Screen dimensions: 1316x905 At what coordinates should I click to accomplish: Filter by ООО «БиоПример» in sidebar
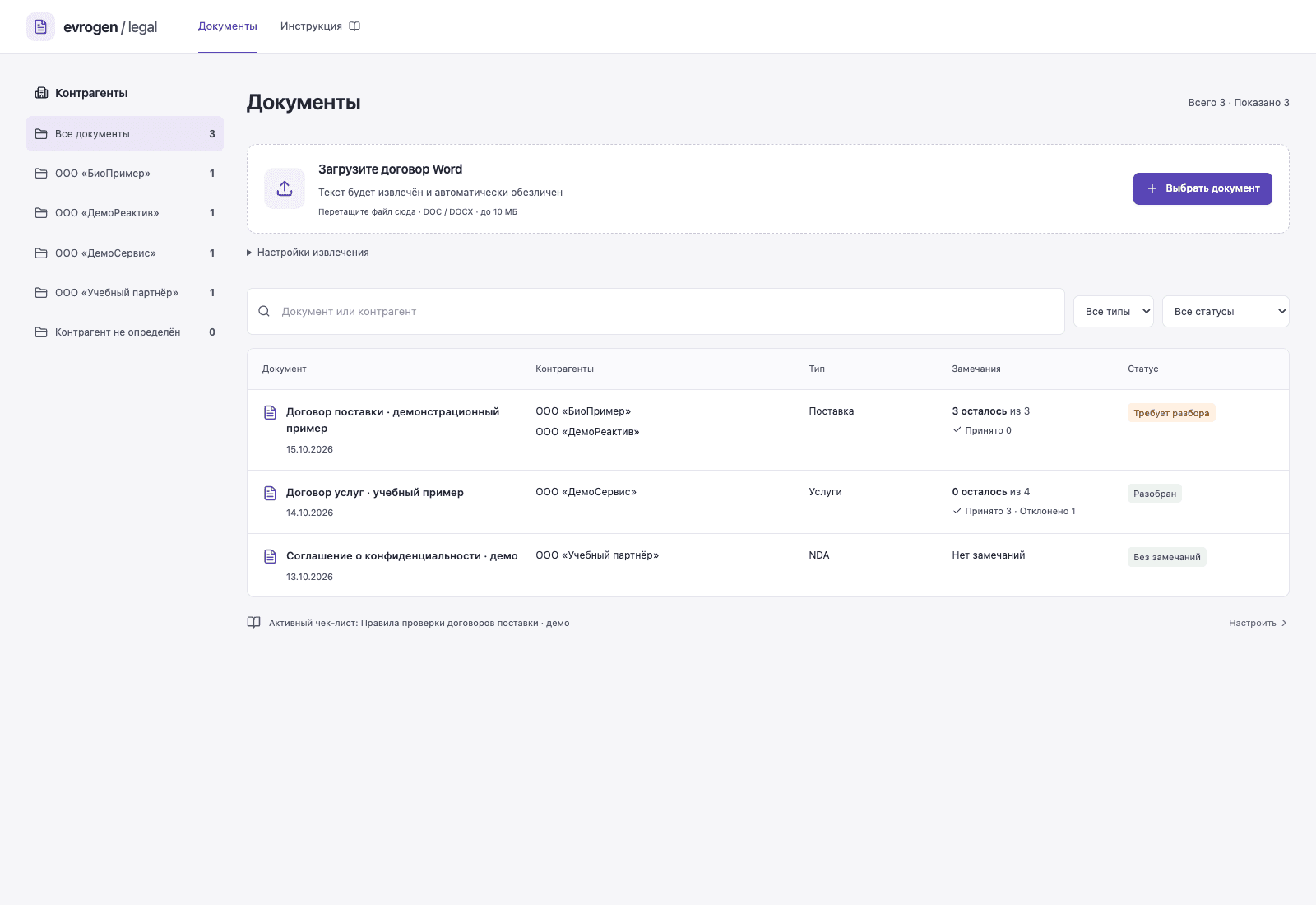tap(125, 174)
